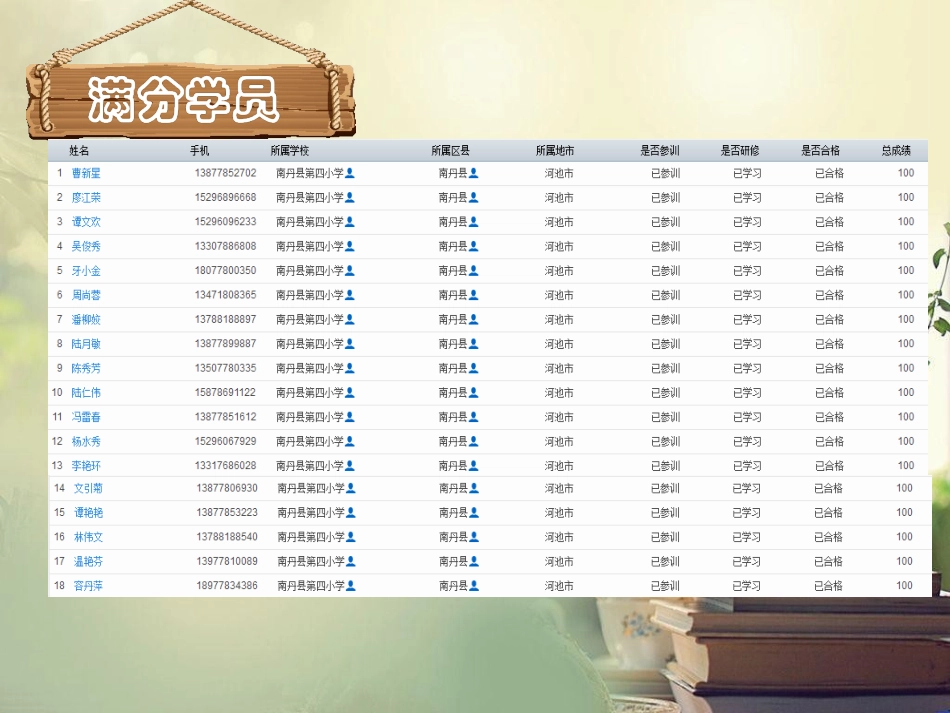Click 南丹县 county person icon in row 5
The height and width of the screenshot is (713, 950).
(x=474, y=271)
